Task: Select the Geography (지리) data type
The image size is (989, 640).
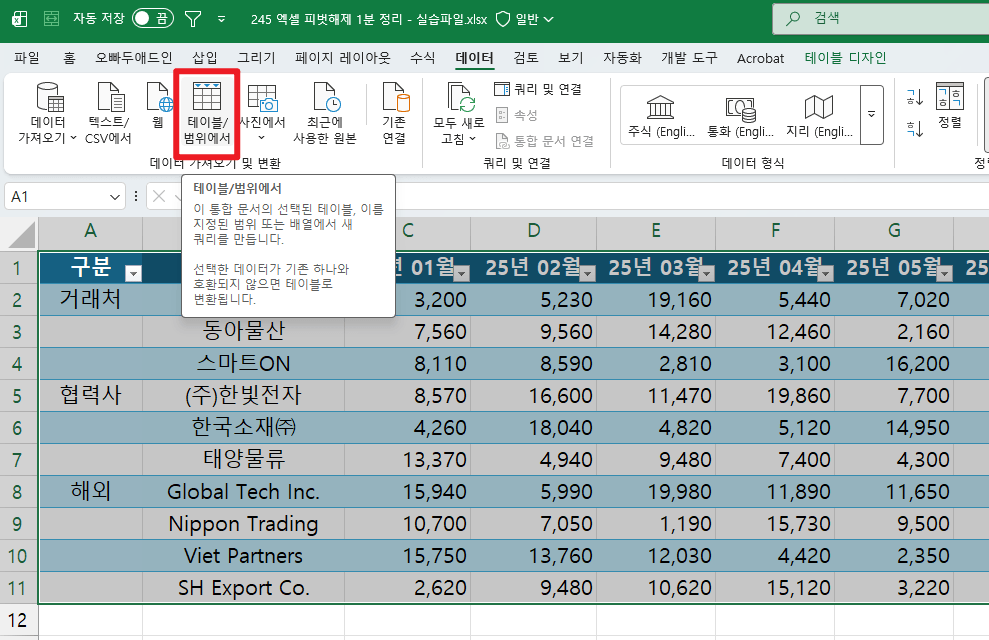Action: coord(819,115)
